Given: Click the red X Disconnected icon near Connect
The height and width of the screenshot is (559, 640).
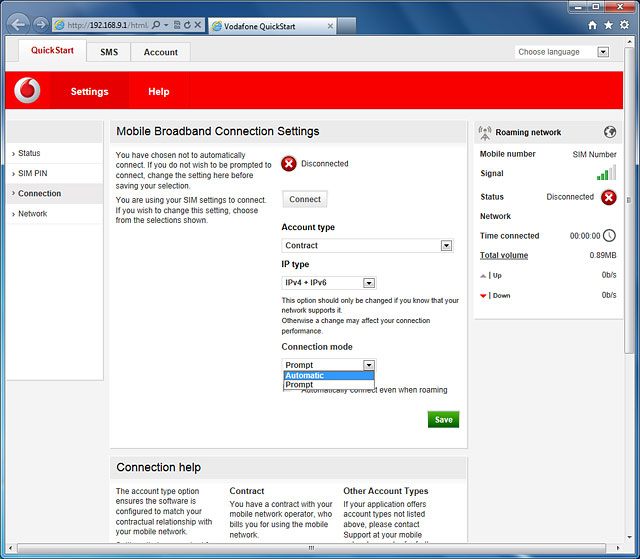Looking at the screenshot, I should point(289,164).
